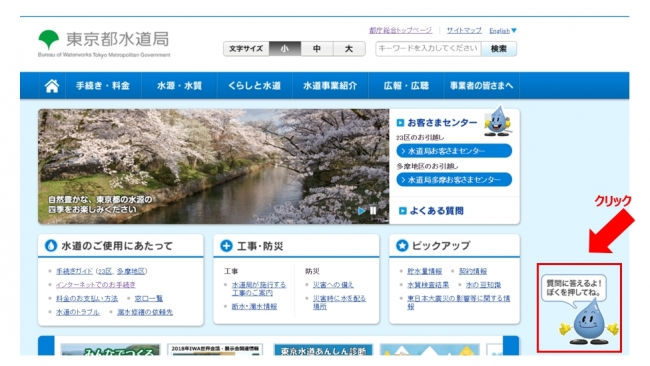The image size is (650, 366).
Task: Open the 手続きガイド link
Action: [74, 271]
